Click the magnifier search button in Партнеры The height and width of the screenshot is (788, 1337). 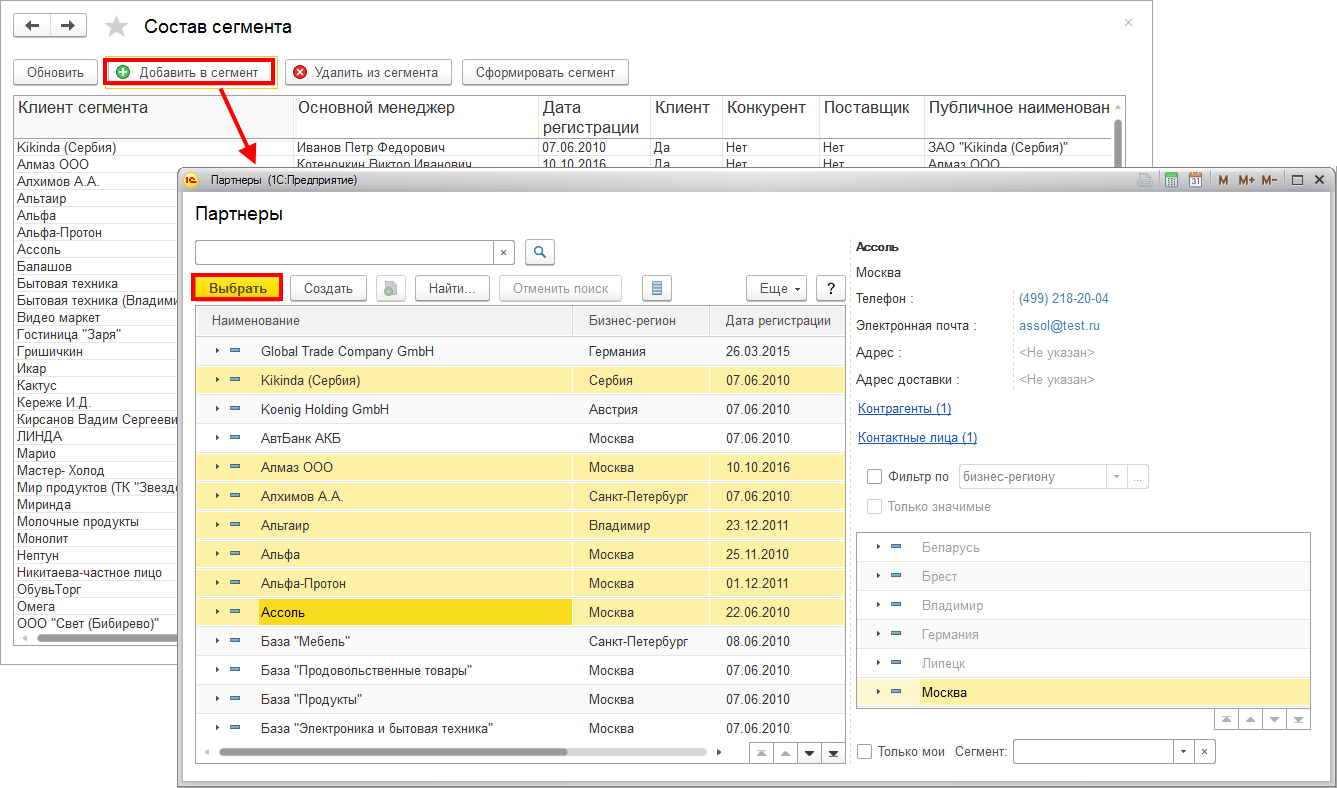pos(540,252)
